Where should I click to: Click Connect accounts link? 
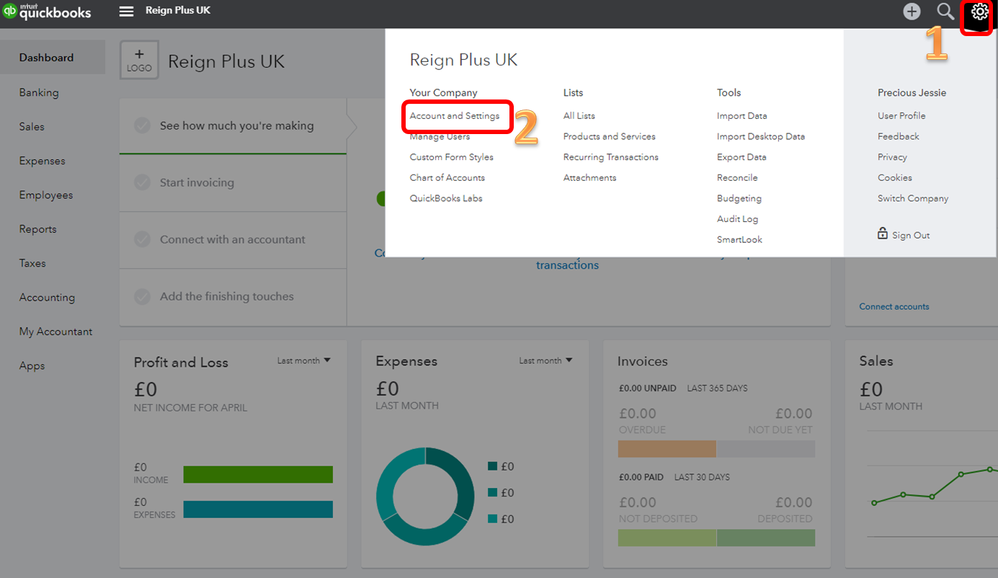coord(894,306)
